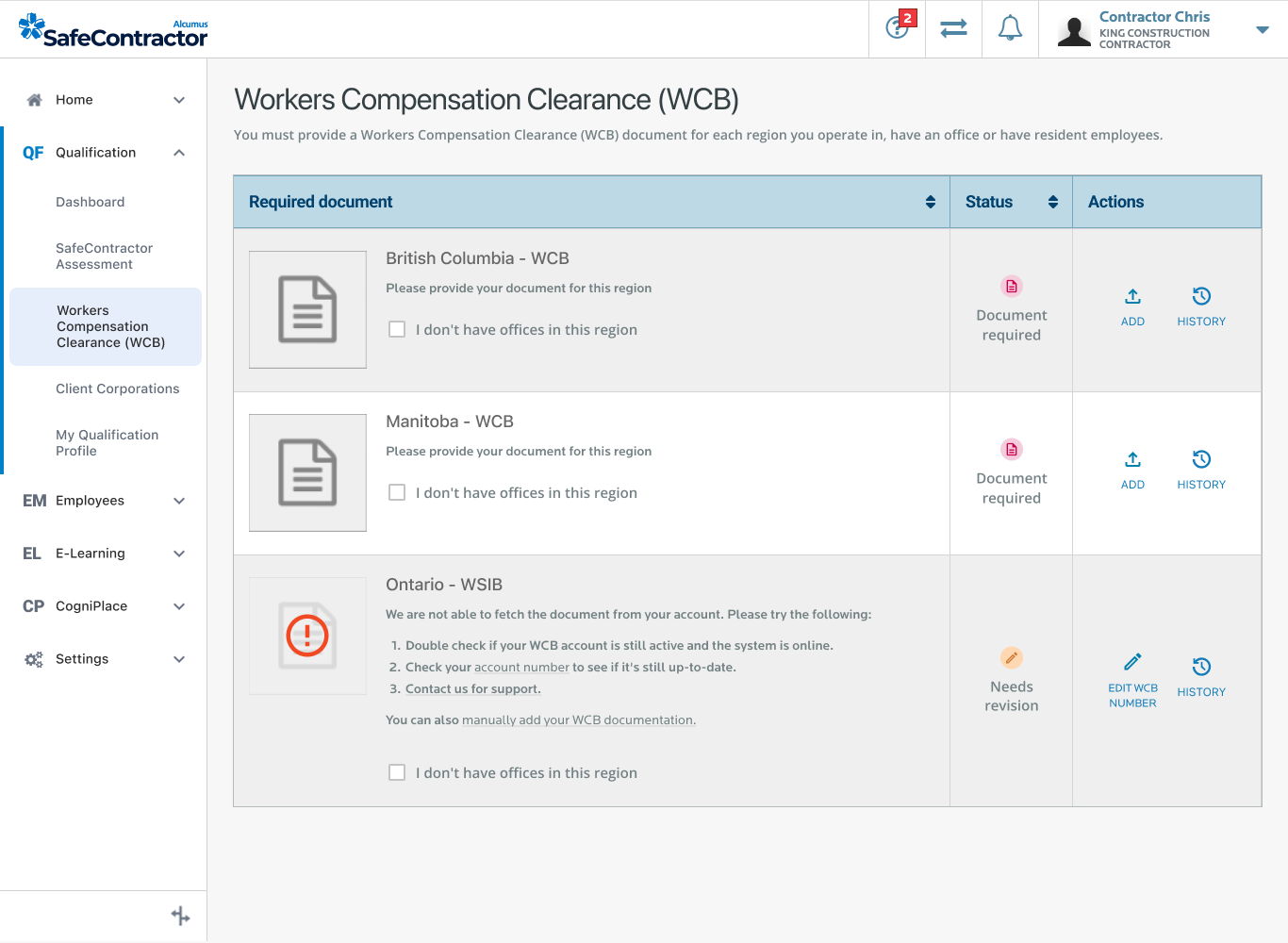
Task: Click Manitoba document thumbnail
Action: [x=307, y=472]
